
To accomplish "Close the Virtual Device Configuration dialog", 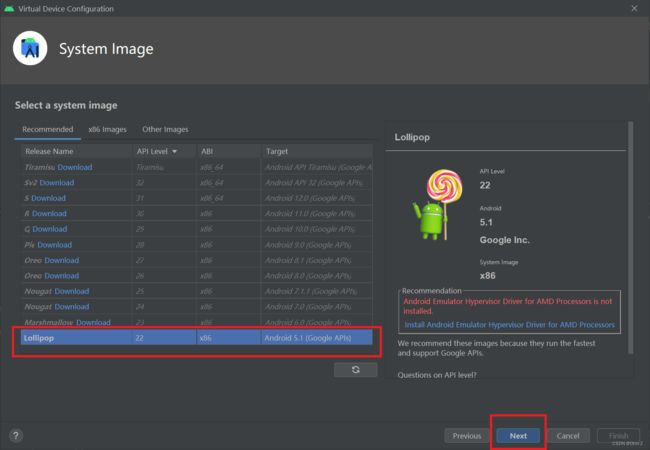I will point(634,8).
